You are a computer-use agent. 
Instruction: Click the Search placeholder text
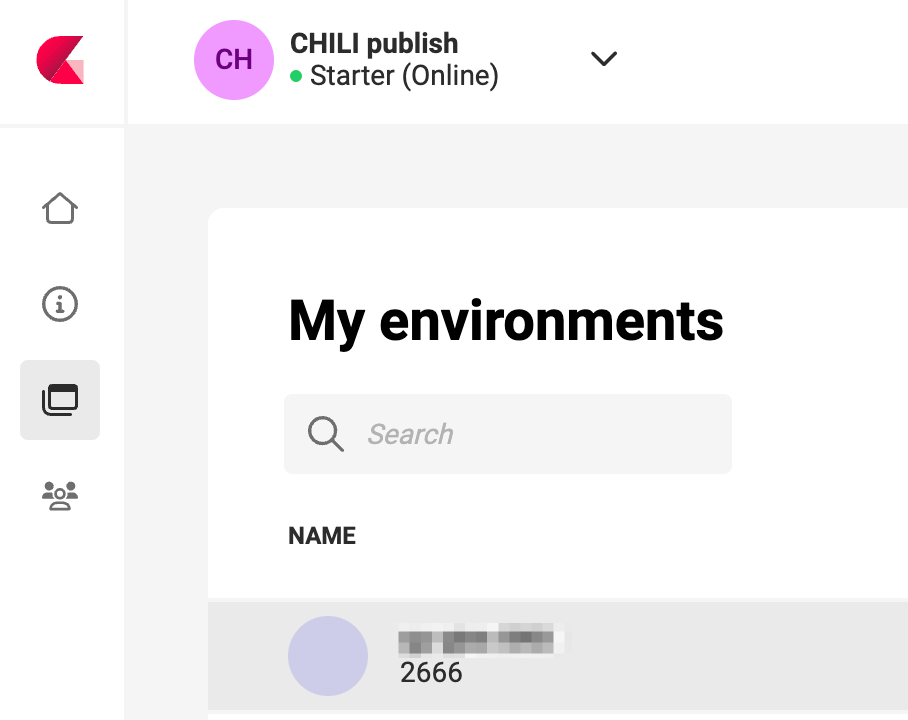coord(411,434)
